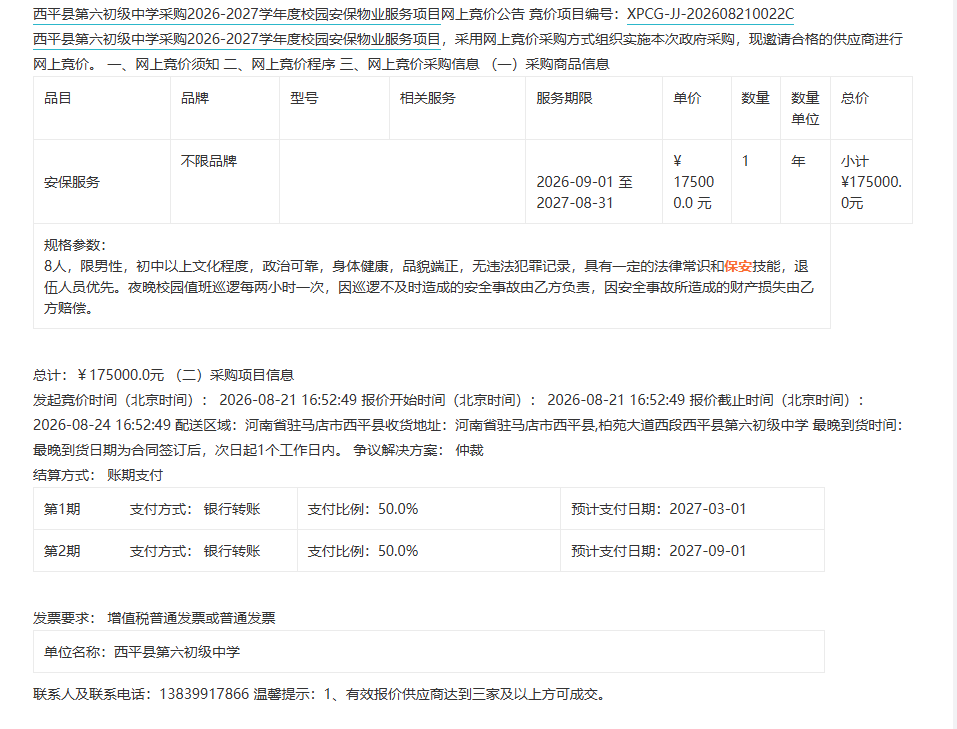957x729 pixels.
Task: Click estimated payment date 2027-09-01
Action: click(707, 551)
